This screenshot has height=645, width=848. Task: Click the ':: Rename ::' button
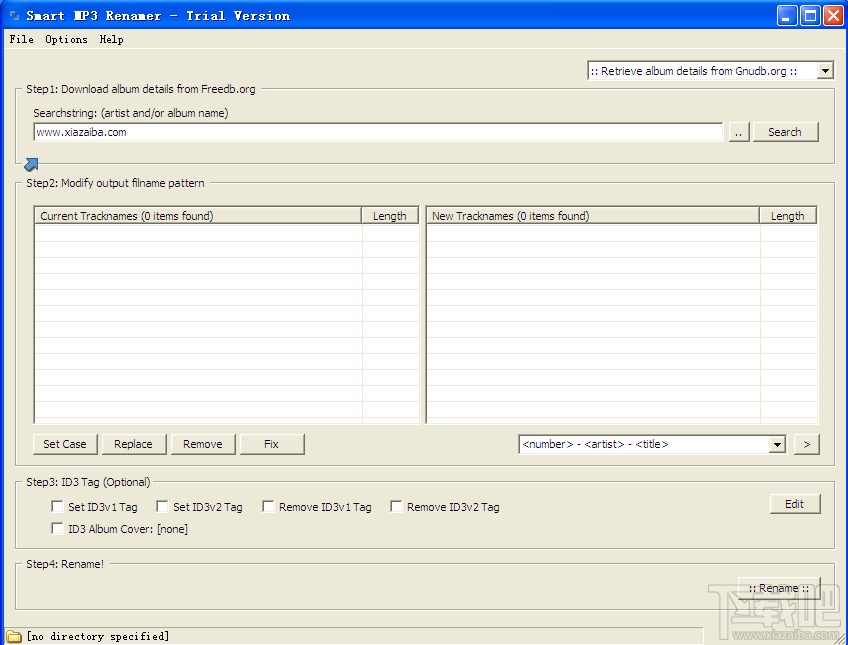tap(779, 588)
